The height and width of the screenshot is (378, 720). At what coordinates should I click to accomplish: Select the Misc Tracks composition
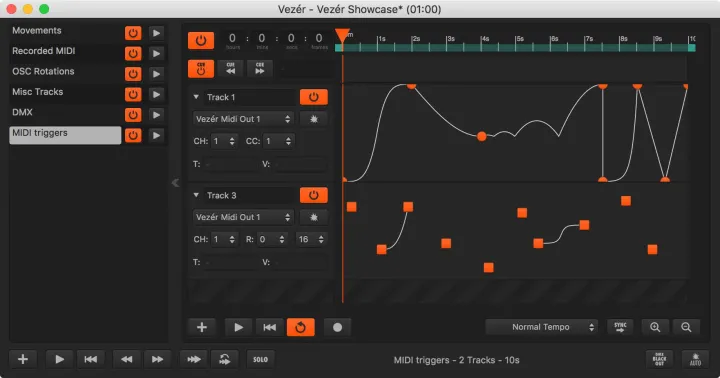(x=65, y=92)
